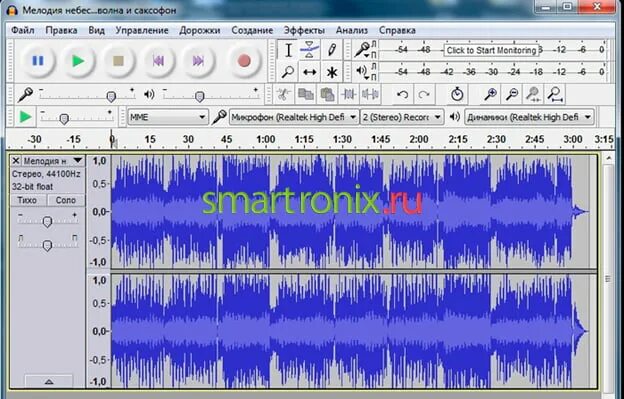Click the track gain slider
Viewport: 624px width, 399px height.
(47, 221)
